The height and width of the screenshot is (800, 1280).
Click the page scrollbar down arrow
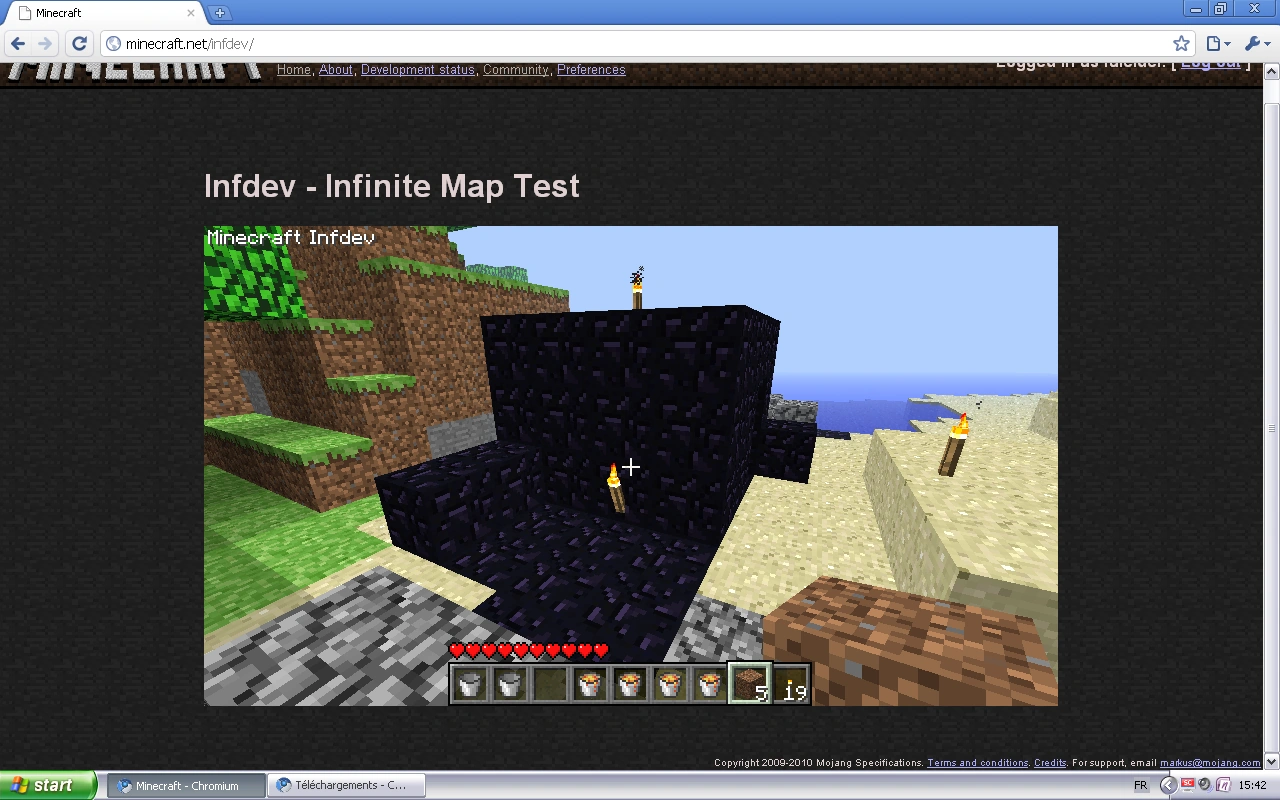[x=1271, y=761]
